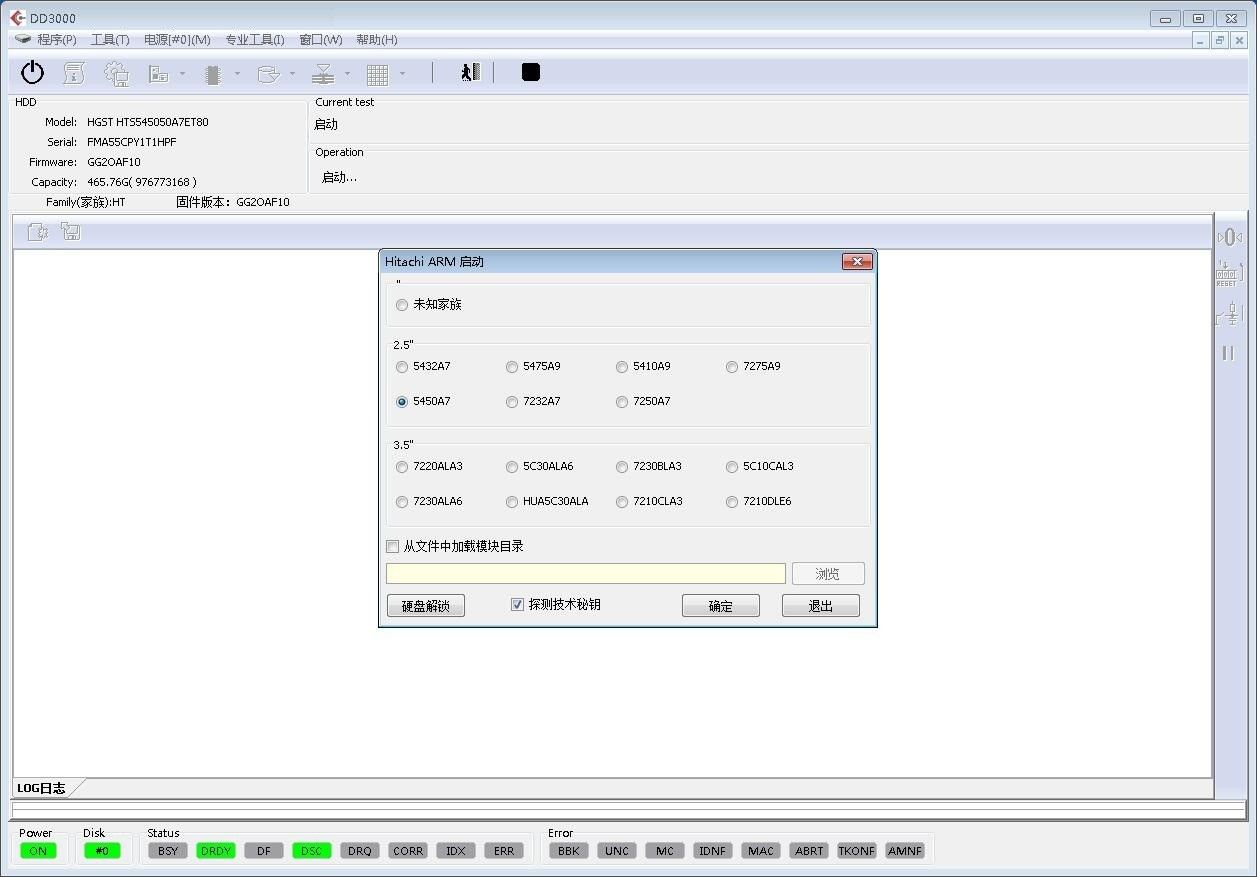Image resolution: width=1257 pixels, height=877 pixels.
Task: Choose the 5C30ALA6 radio button
Action: (x=512, y=467)
